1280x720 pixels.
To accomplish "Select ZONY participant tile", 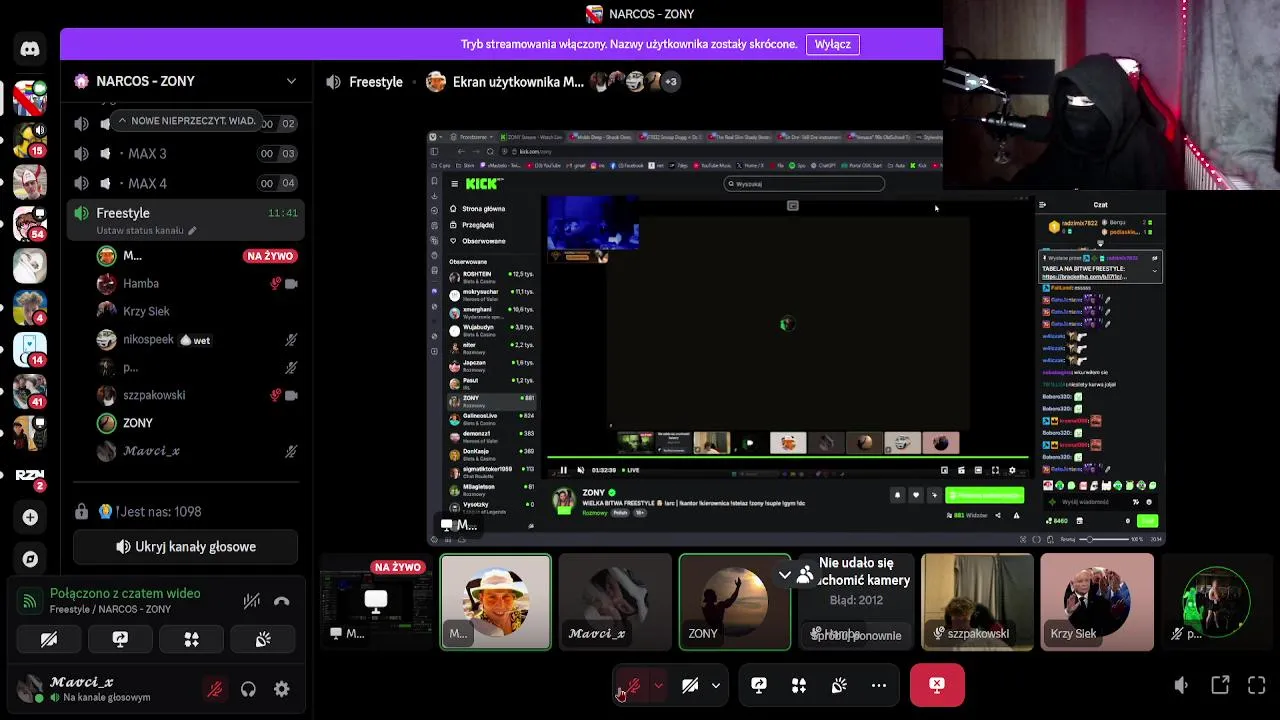I will coord(735,602).
